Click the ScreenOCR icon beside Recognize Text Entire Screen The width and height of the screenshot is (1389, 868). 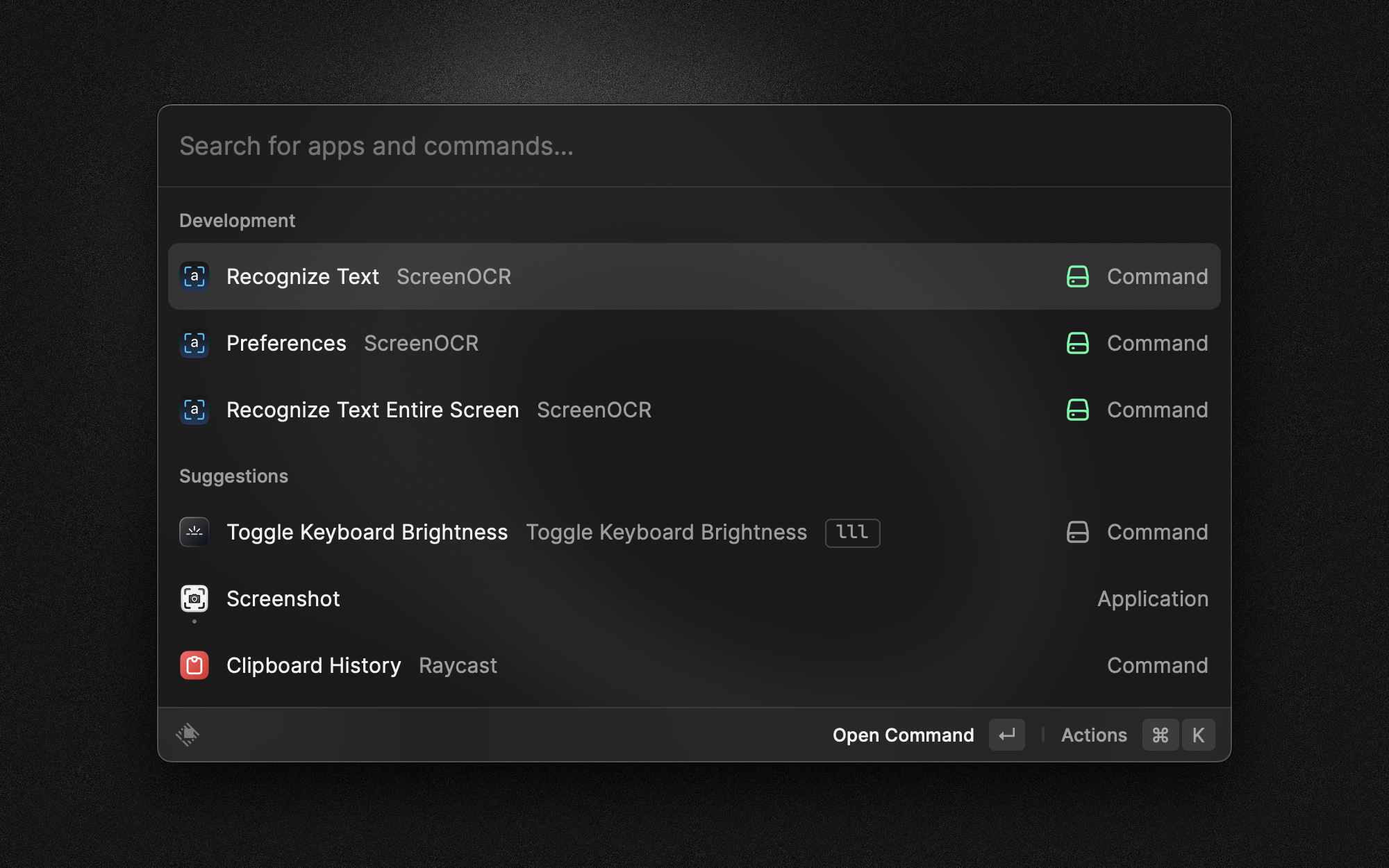coord(194,410)
